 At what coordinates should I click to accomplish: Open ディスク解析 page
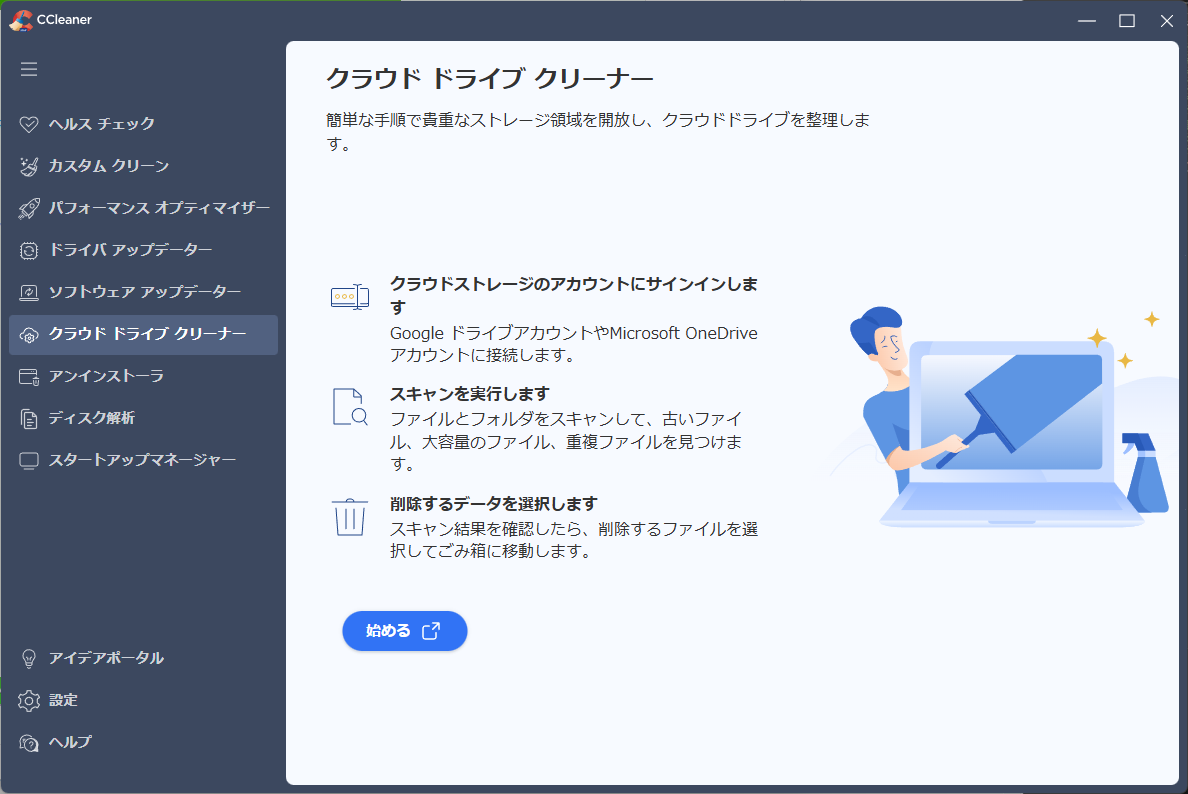[143, 419]
